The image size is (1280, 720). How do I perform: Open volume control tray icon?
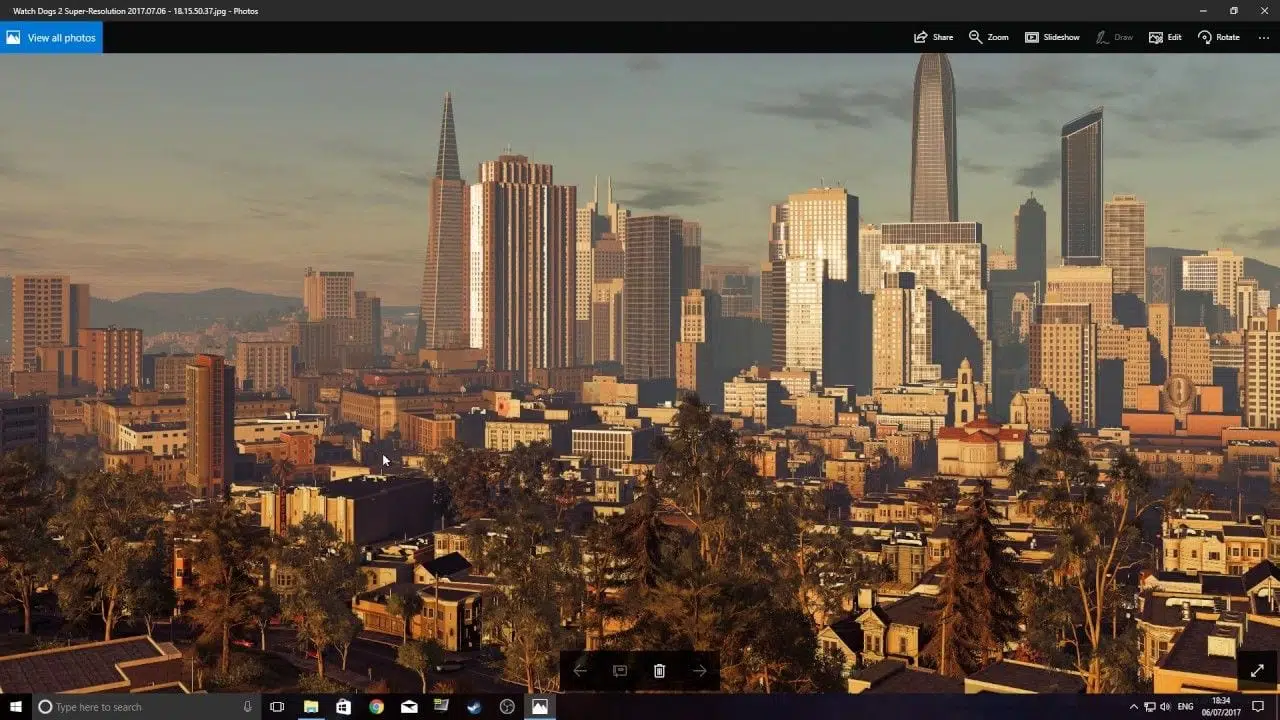click(x=1166, y=707)
